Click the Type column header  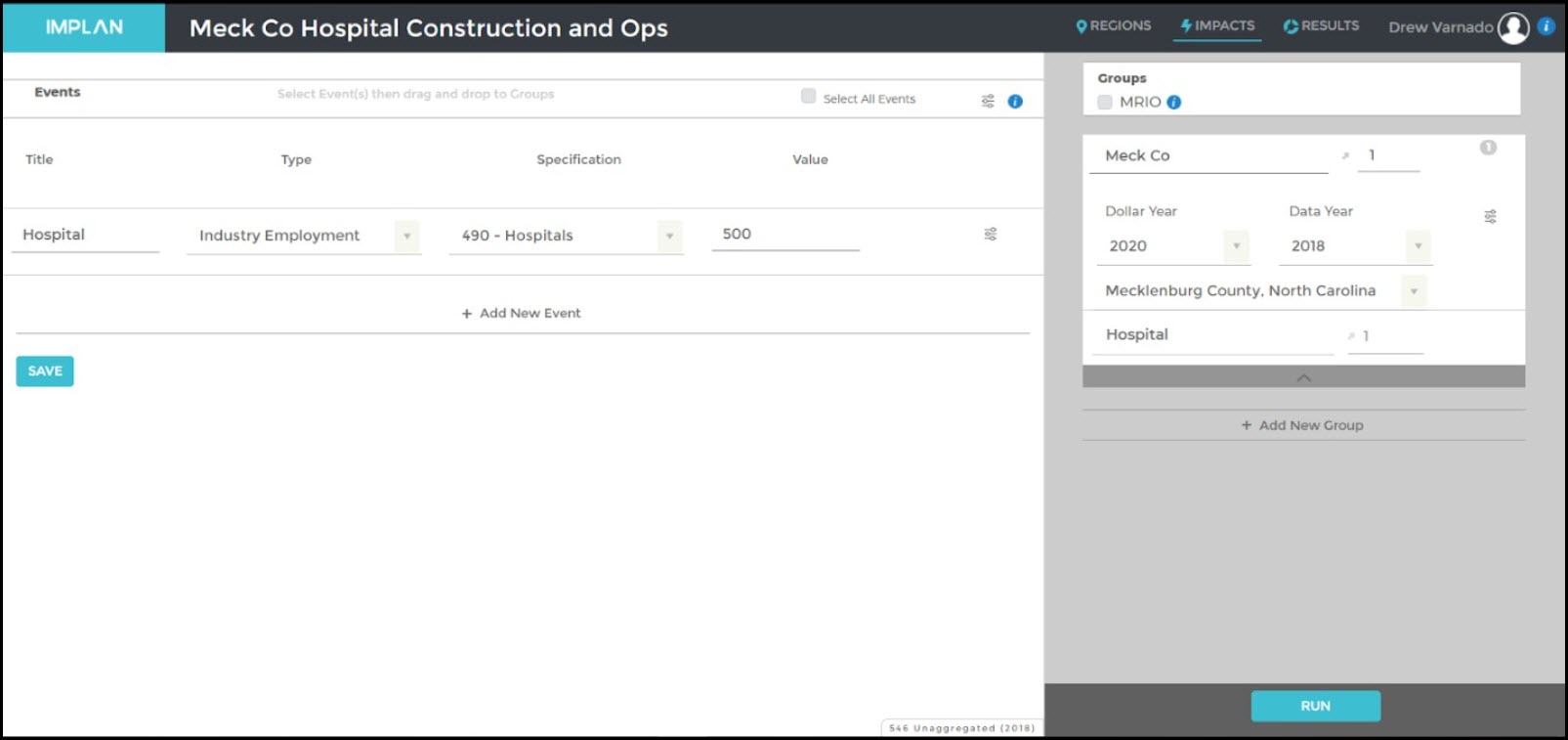coord(296,159)
